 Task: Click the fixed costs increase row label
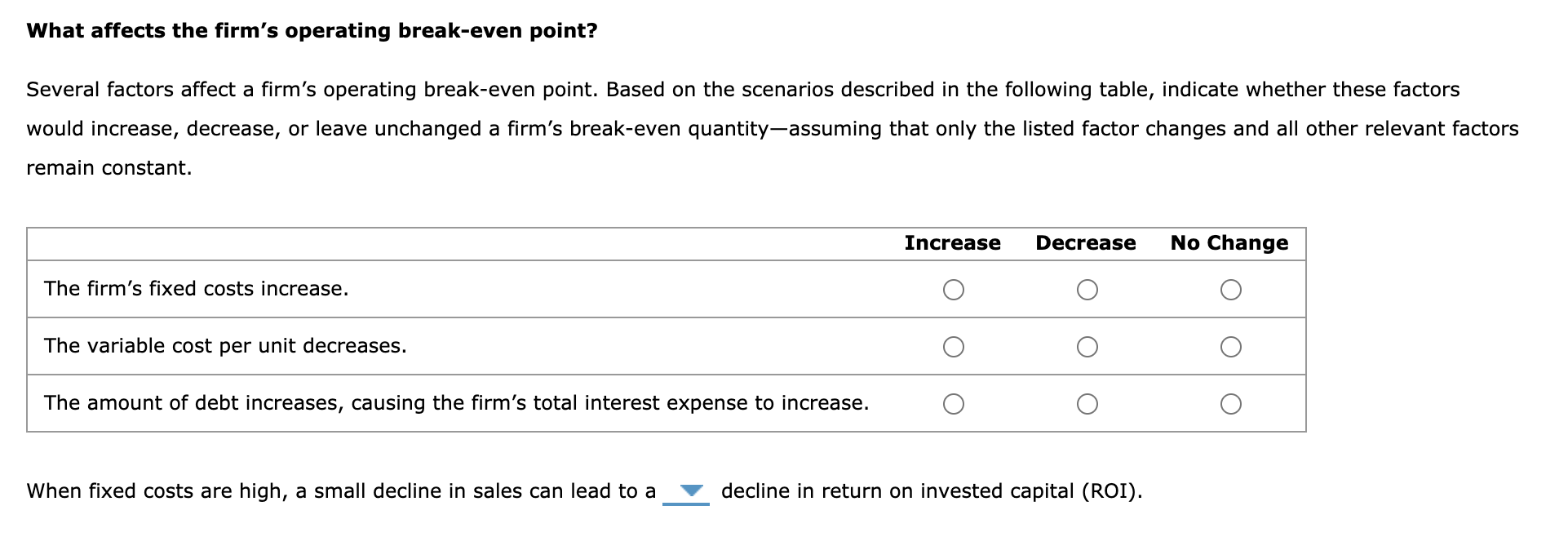tap(196, 288)
